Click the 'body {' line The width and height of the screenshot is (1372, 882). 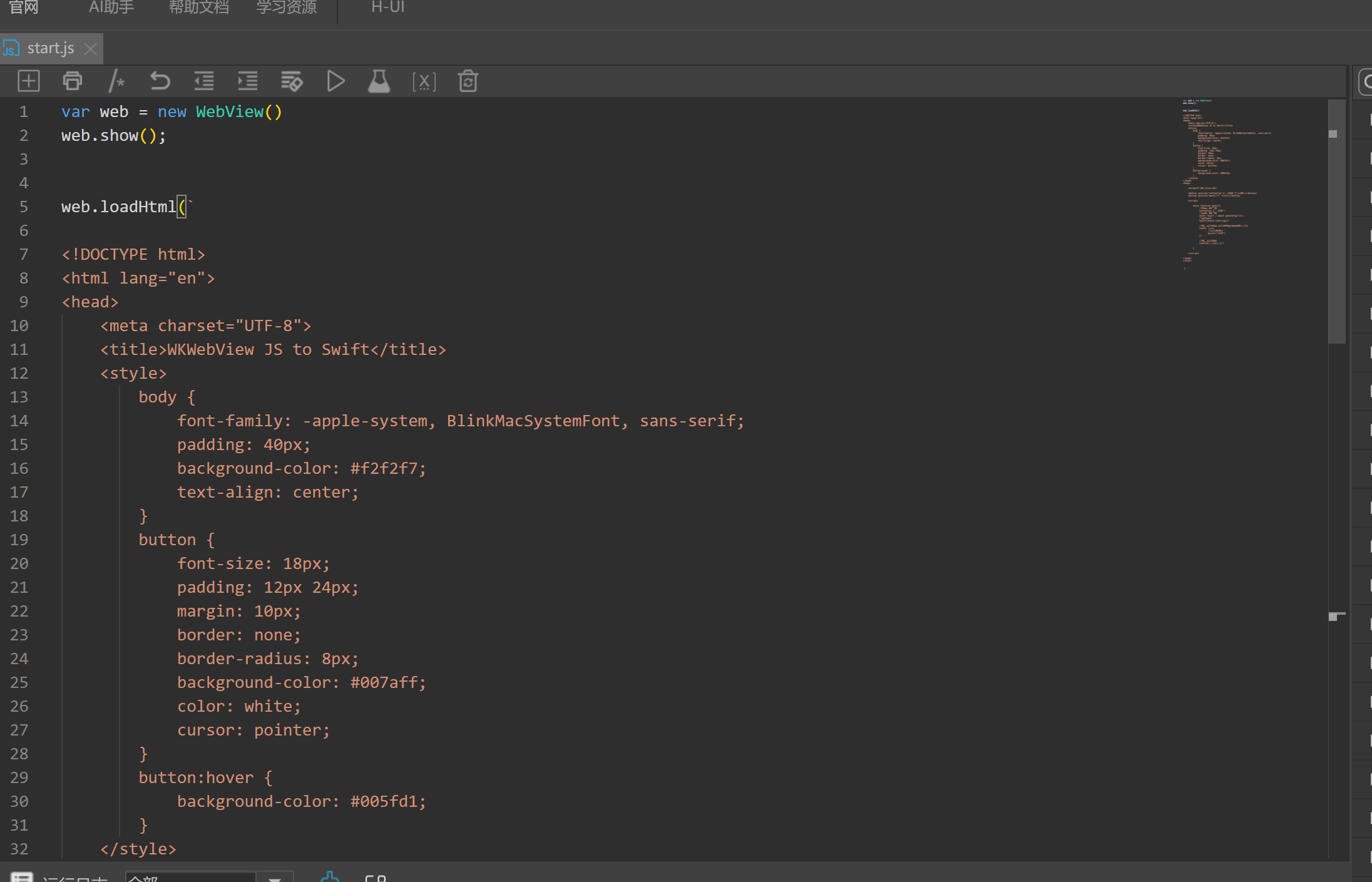pyautogui.click(x=167, y=397)
